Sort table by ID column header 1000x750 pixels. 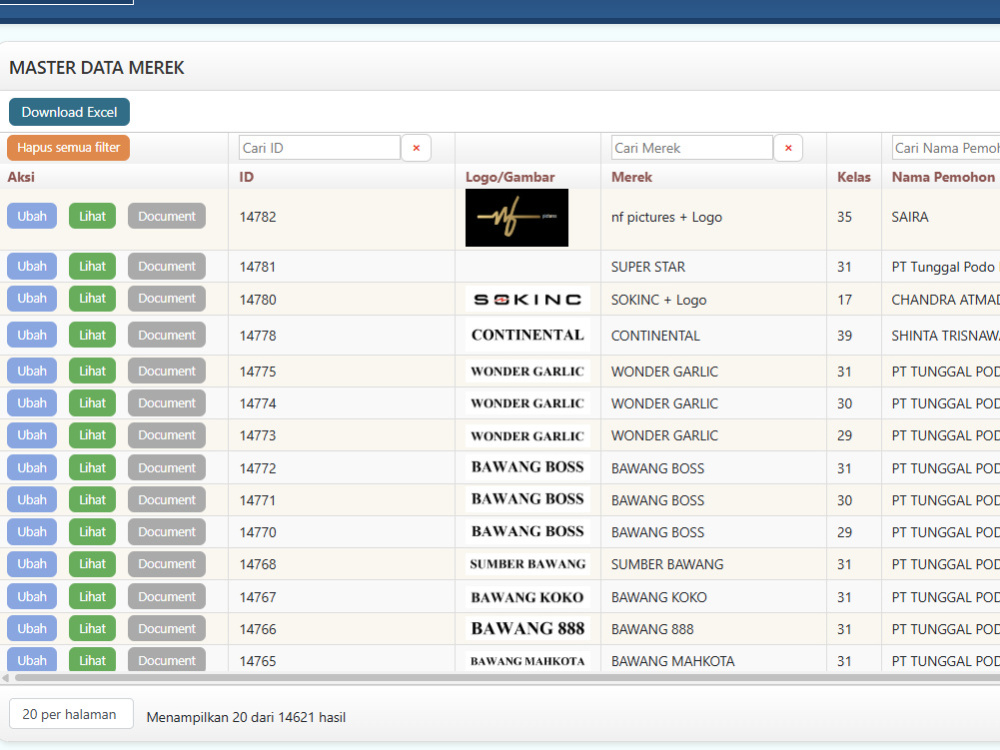246,177
